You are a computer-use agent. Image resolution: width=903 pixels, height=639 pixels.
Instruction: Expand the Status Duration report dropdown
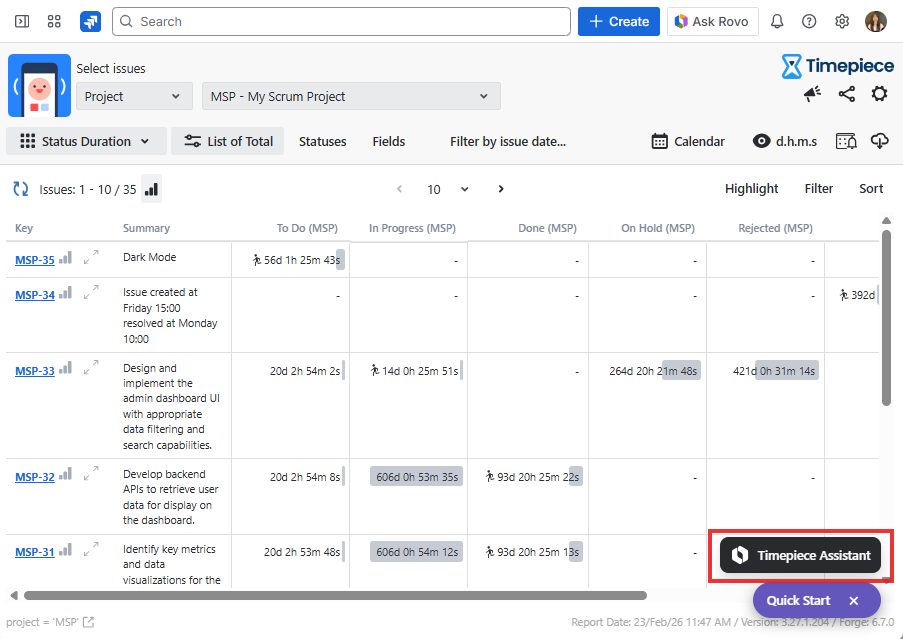(x=85, y=141)
